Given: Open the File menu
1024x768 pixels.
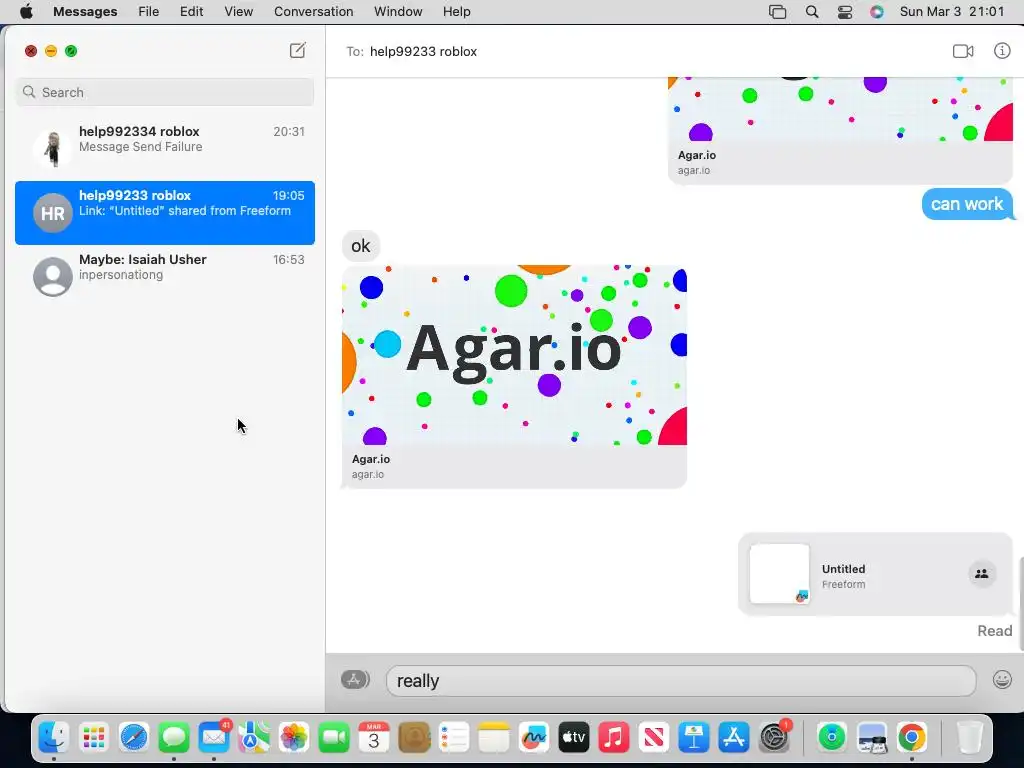Looking at the screenshot, I should click(x=149, y=12).
